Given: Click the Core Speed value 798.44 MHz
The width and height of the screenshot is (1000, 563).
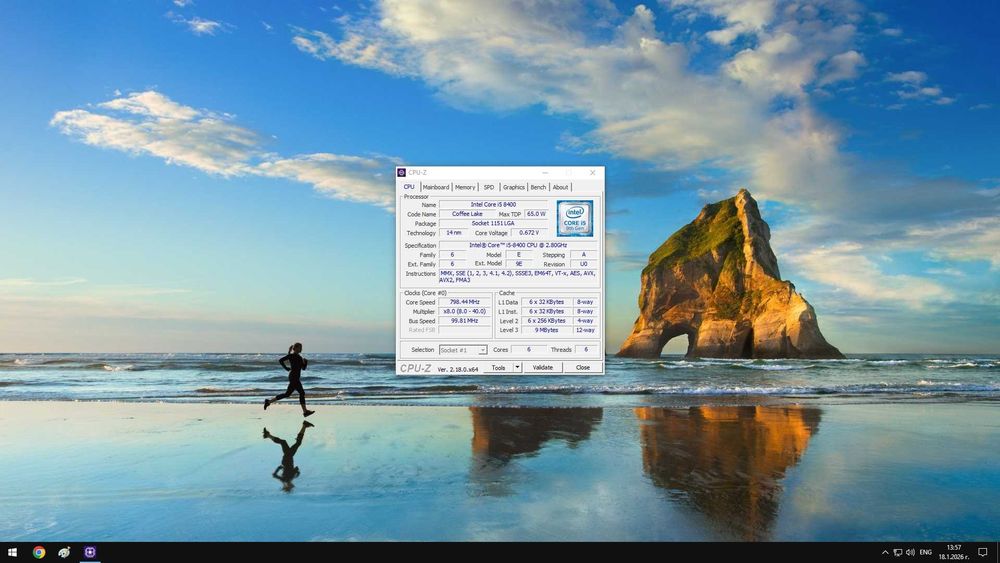Looking at the screenshot, I should [464, 302].
